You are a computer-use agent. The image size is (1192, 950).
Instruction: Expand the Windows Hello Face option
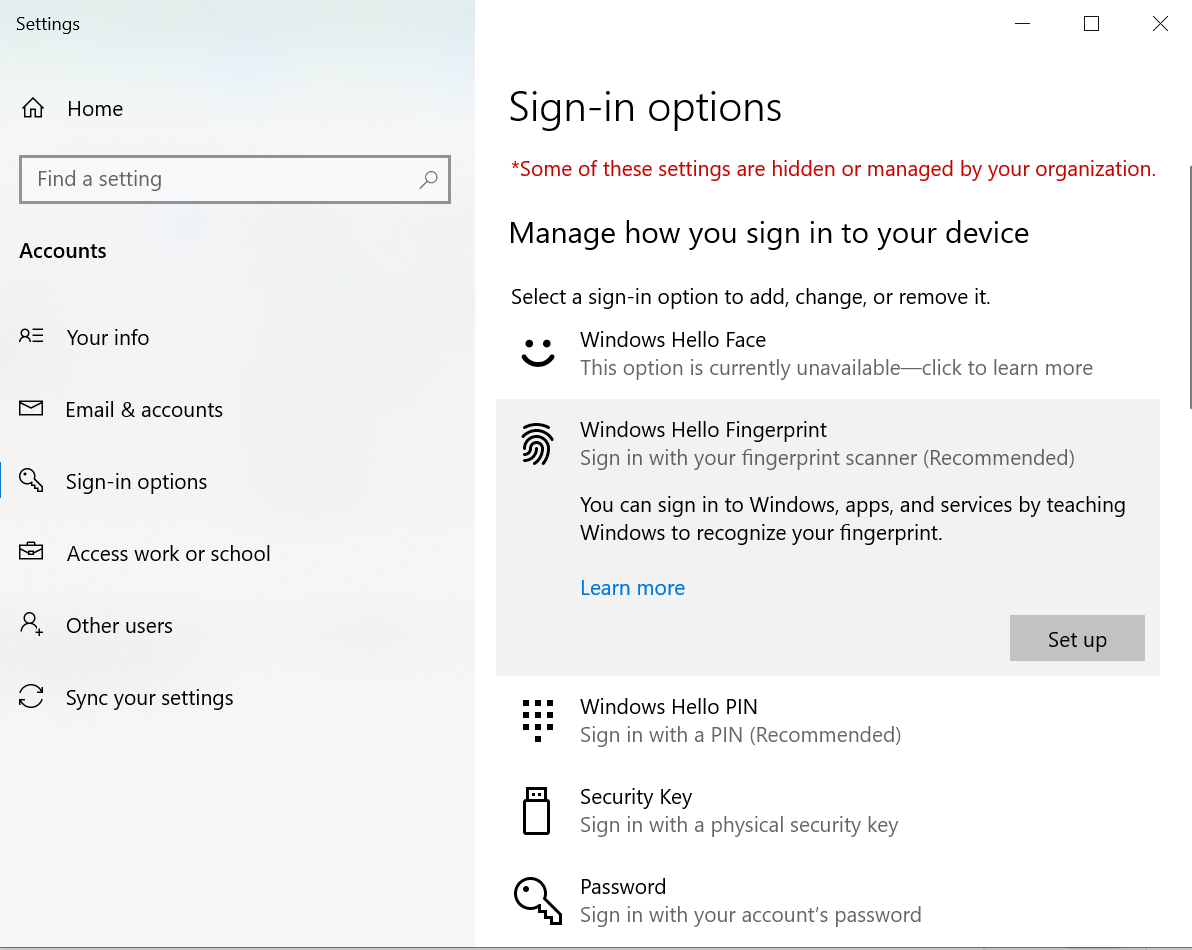[x=828, y=353]
